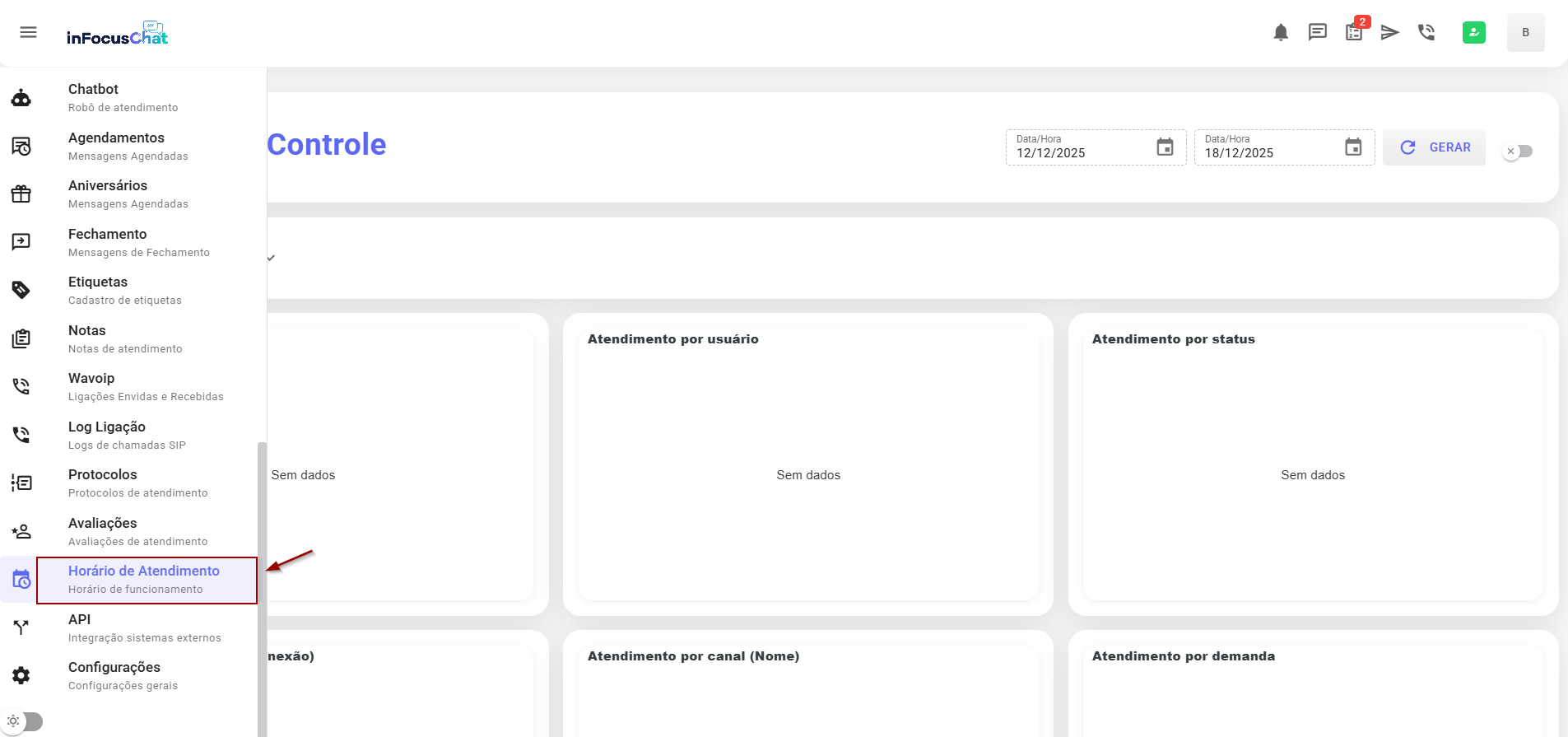Open the start date calendar picker
The image size is (1568, 737).
(1165, 147)
